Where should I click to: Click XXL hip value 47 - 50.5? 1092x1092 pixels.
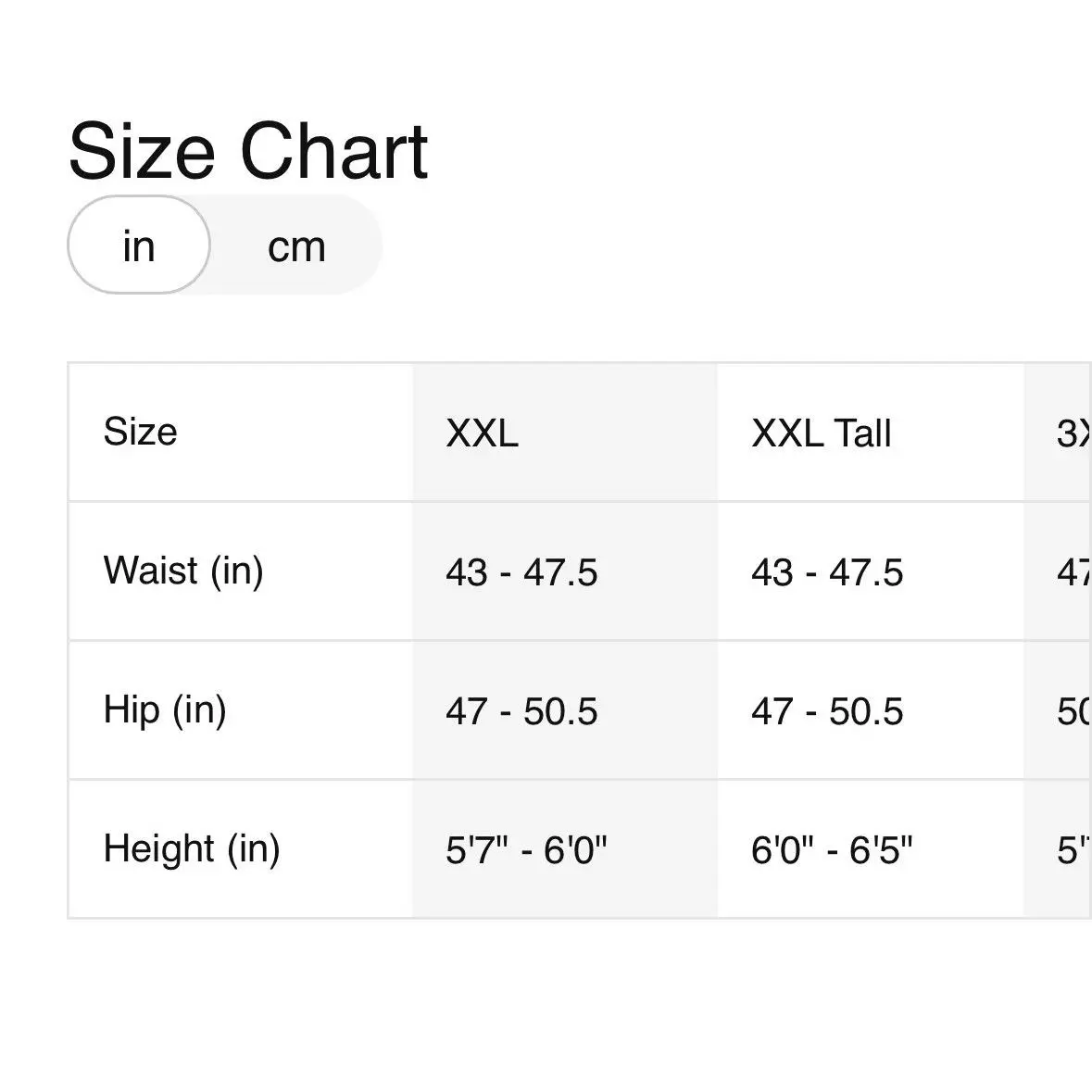tap(521, 711)
